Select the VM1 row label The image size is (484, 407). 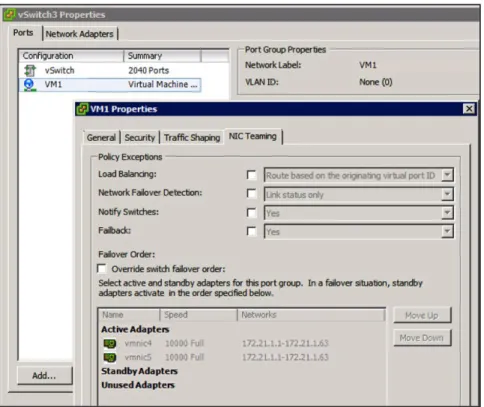(x=53, y=84)
